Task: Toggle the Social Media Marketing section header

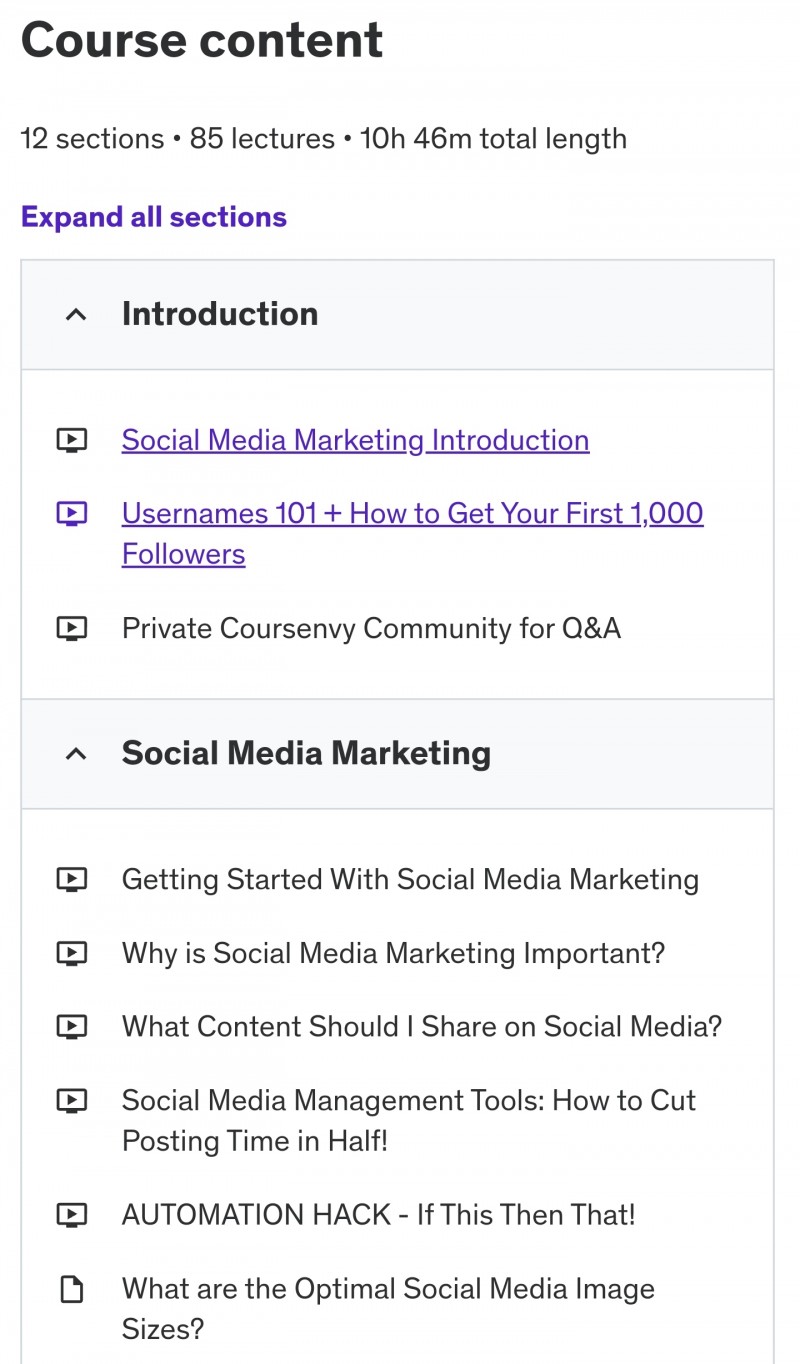Action: (x=397, y=754)
